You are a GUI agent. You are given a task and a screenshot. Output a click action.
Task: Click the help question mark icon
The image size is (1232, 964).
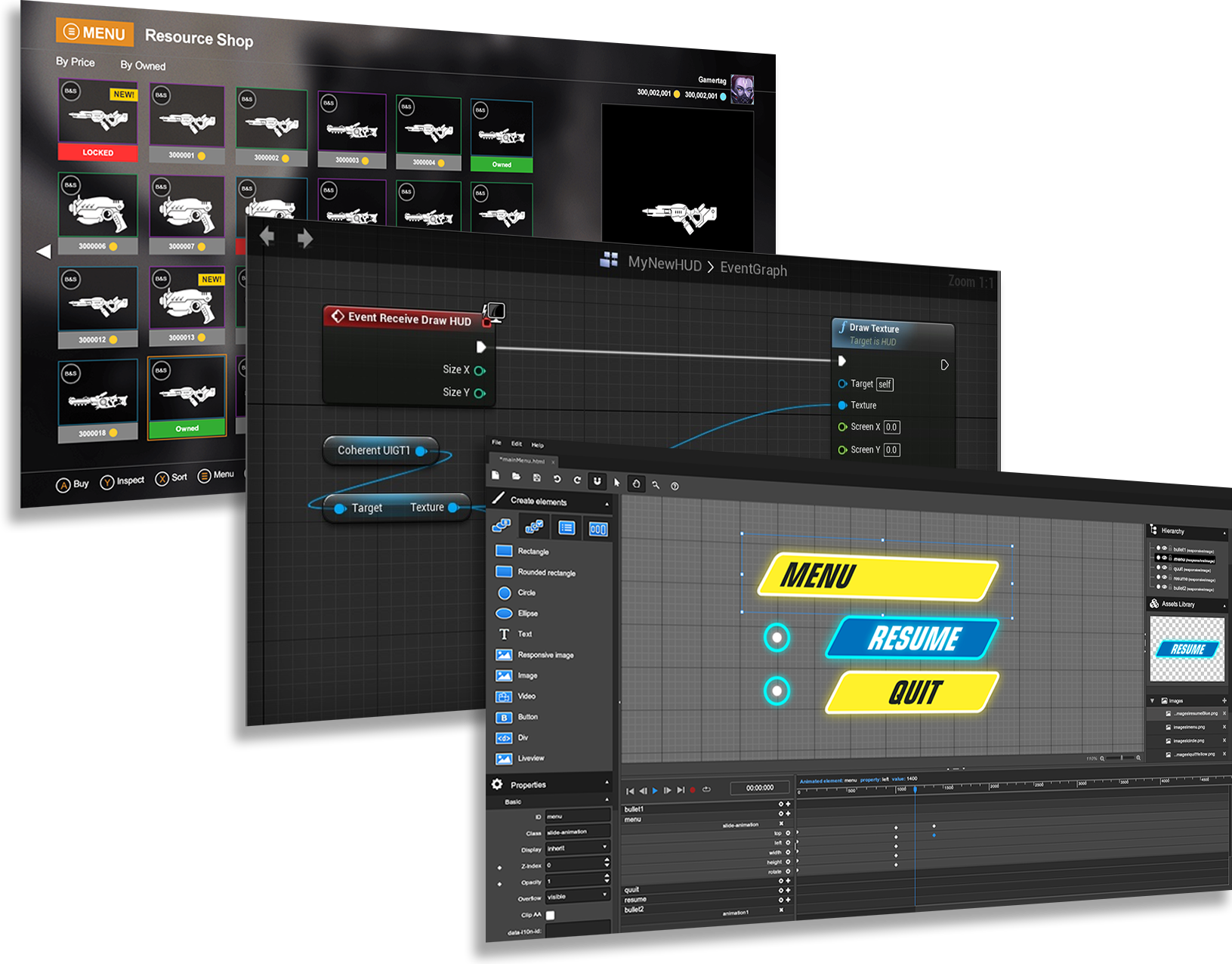click(675, 486)
